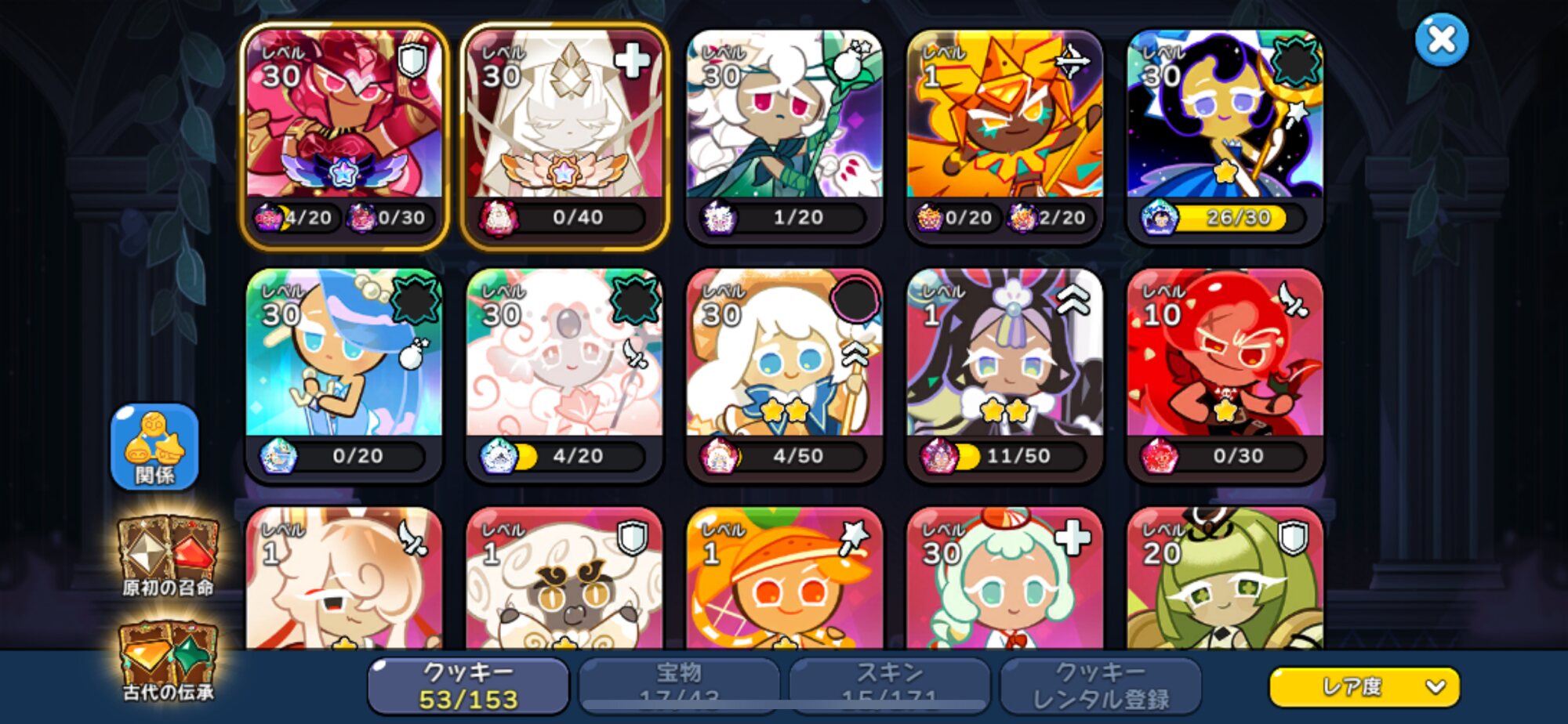Select the green-haired level 20 cookie

pos(1225,578)
